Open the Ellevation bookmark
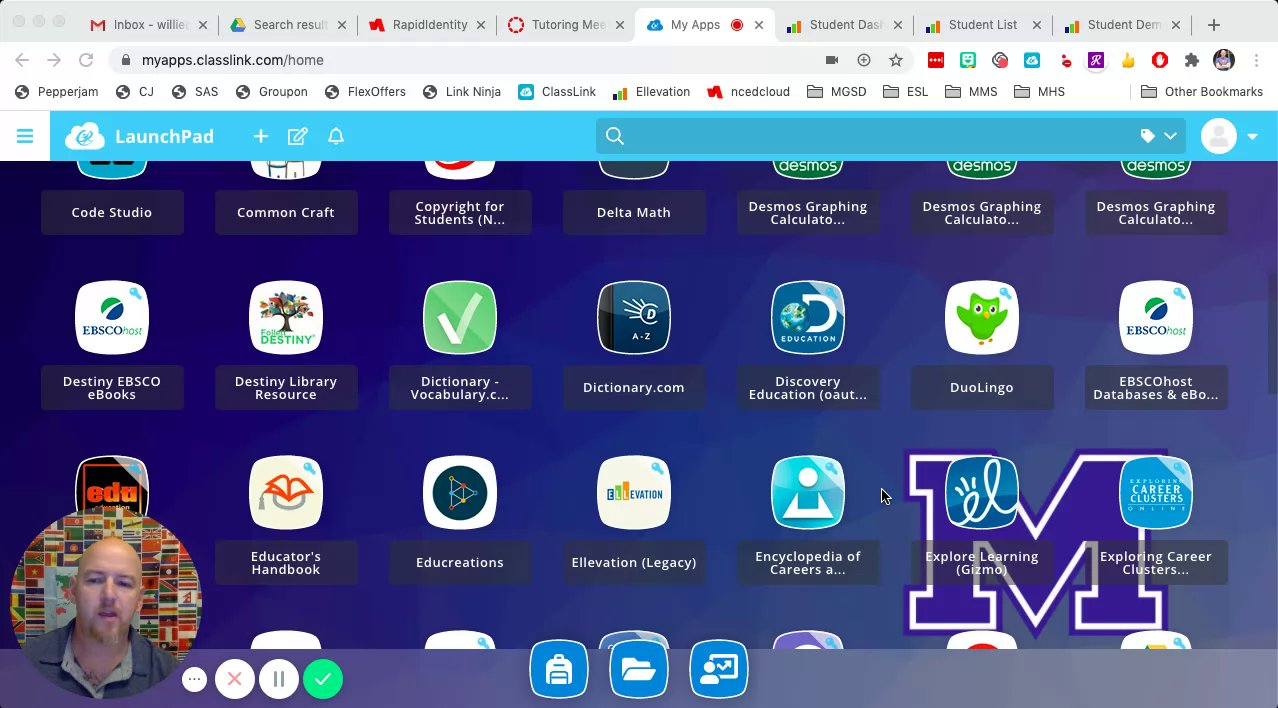The width and height of the screenshot is (1278, 708). tap(650, 92)
